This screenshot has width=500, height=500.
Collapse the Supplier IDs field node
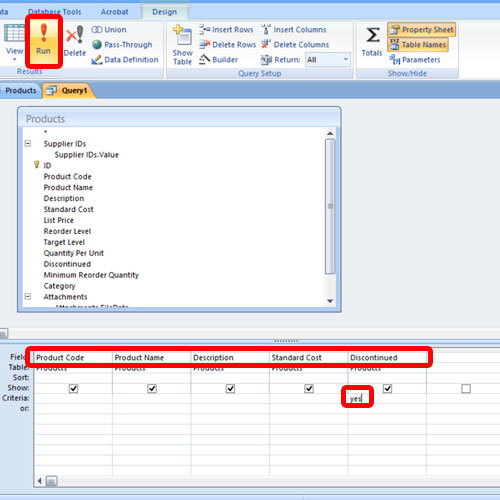click(28, 143)
